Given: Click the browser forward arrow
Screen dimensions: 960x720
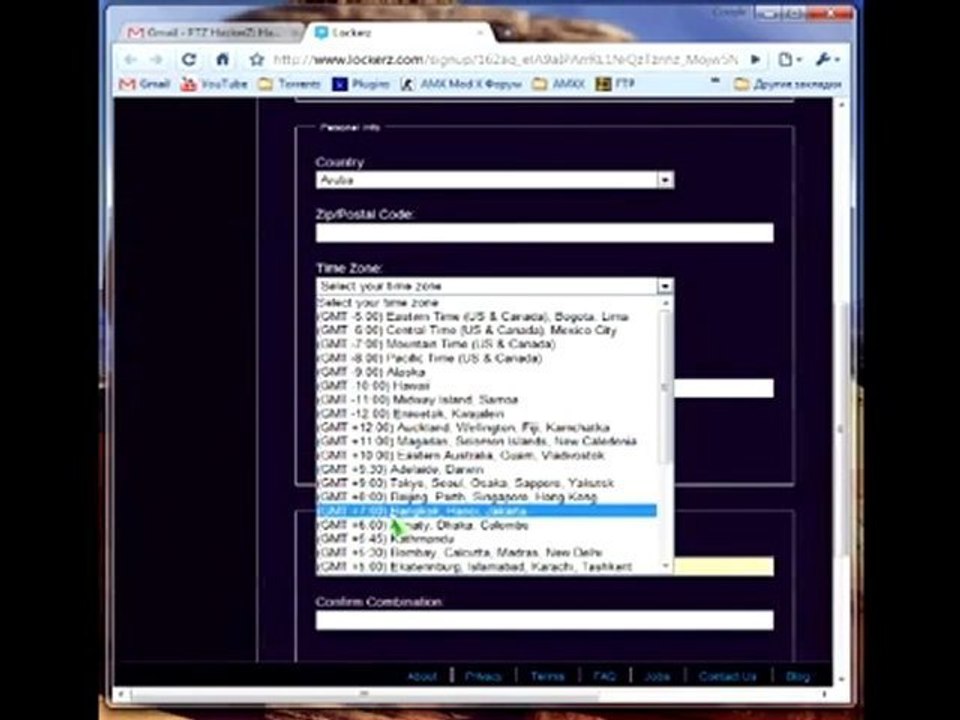Looking at the screenshot, I should pos(157,59).
